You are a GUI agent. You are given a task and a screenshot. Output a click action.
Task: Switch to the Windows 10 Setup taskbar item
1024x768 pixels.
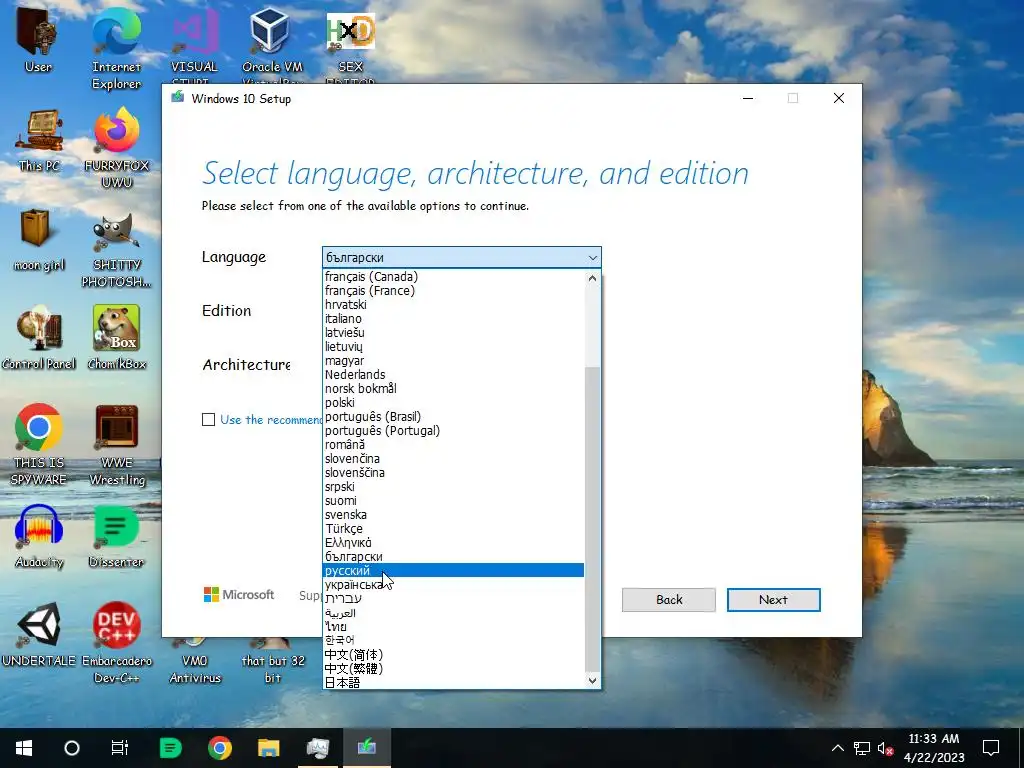(366, 748)
